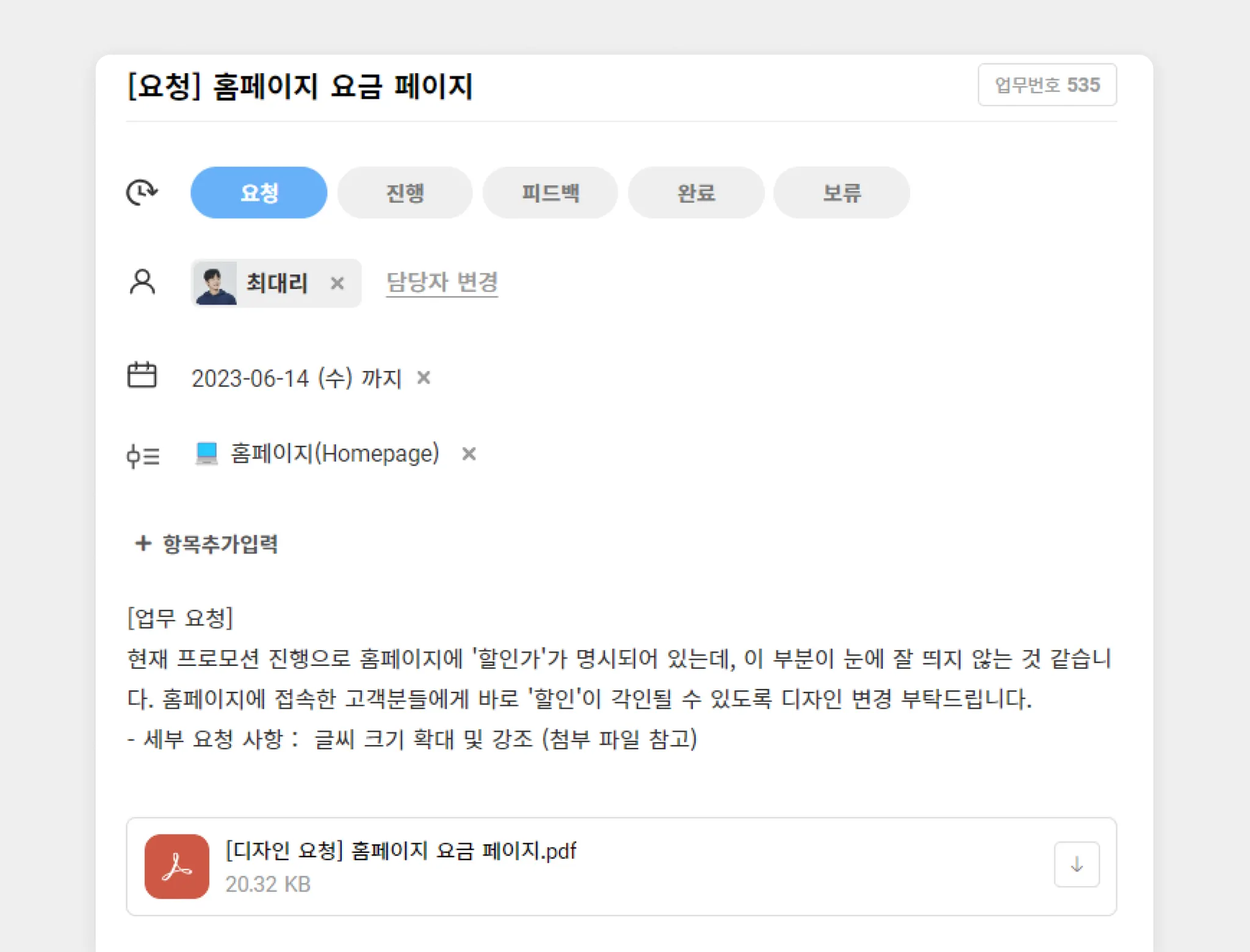This screenshot has height=952, width=1250.
Task: Set status to 요청
Action: click(x=259, y=193)
